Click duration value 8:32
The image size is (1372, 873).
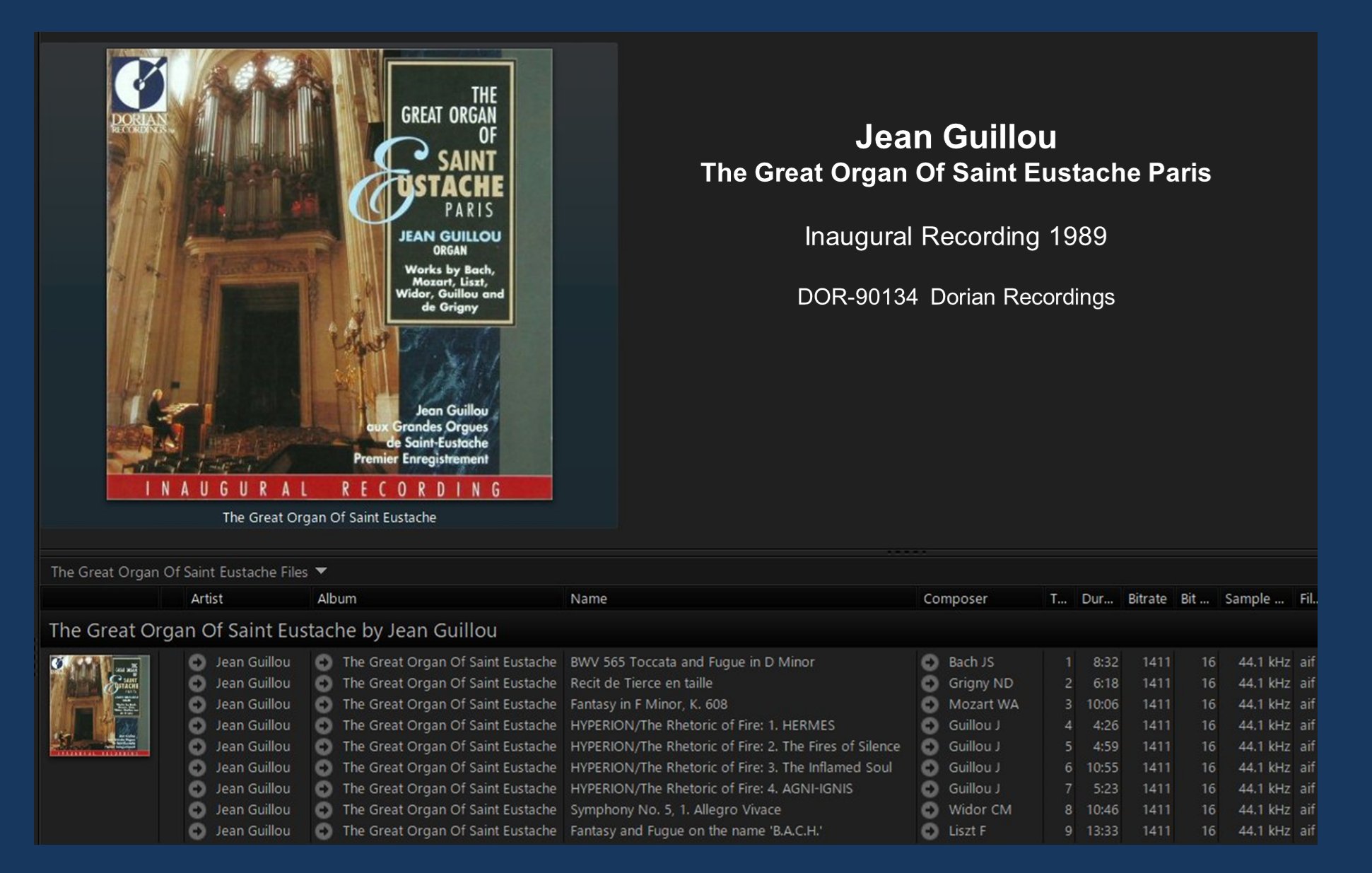[x=1106, y=662]
